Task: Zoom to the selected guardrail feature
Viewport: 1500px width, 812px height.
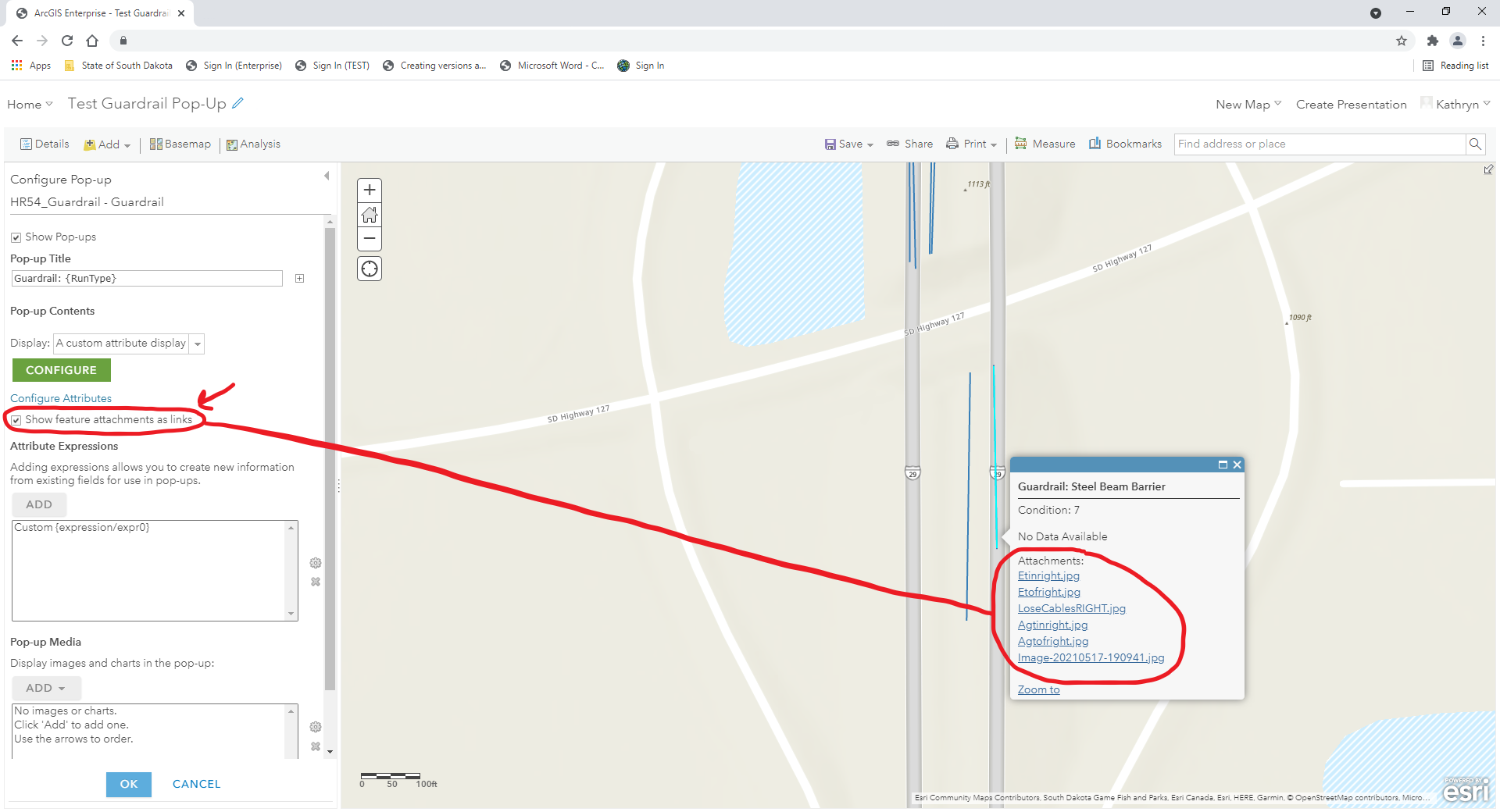Action: point(1038,690)
